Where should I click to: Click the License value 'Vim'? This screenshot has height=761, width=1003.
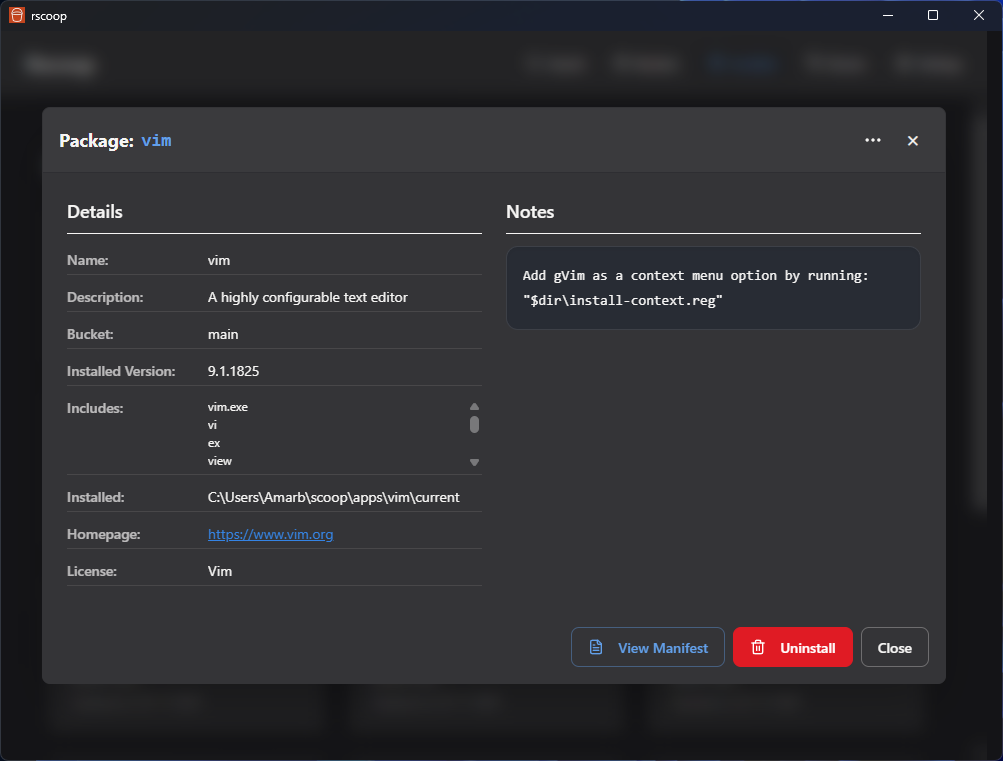click(219, 571)
